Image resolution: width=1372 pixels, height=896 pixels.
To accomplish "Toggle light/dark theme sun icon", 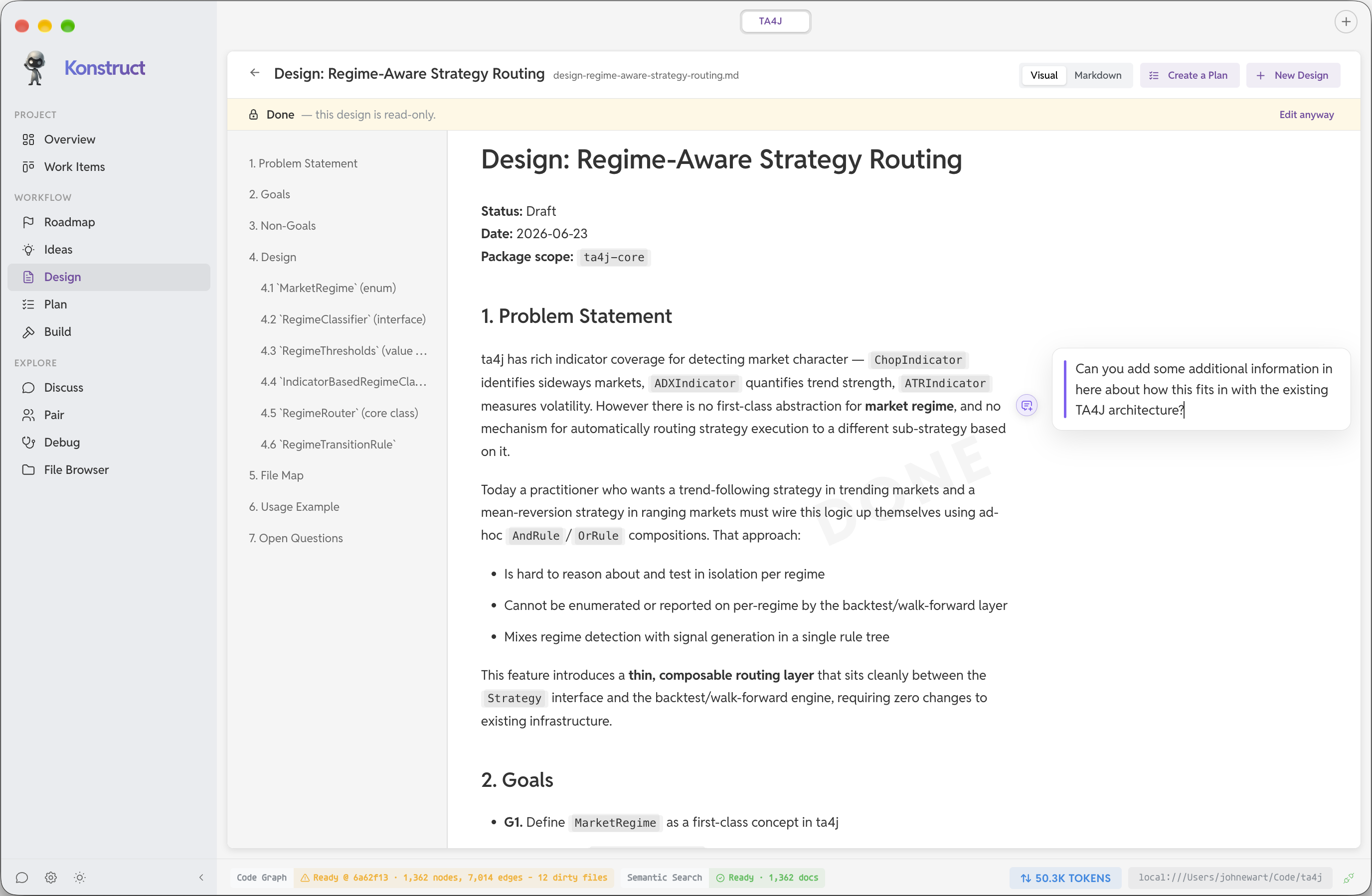I will coord(80,877).
